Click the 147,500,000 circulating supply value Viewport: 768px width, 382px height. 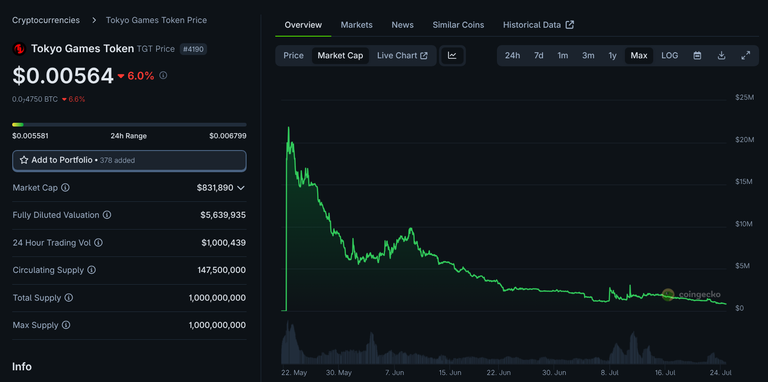pos(222,270)
